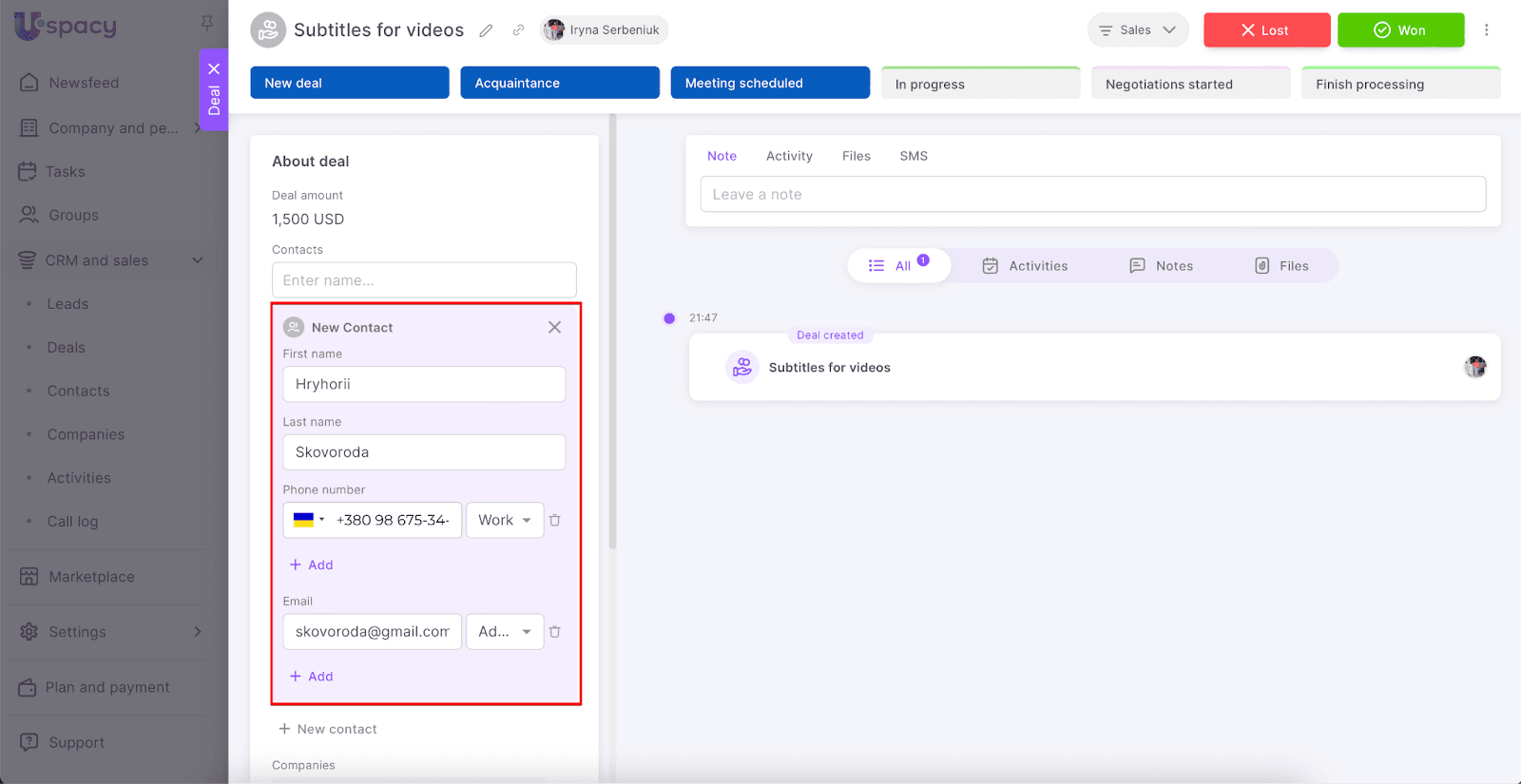The height and width of the screenshot is (784, 1521).
Task: Set stage to Negotiations started
Action: tap(1190, 84)
